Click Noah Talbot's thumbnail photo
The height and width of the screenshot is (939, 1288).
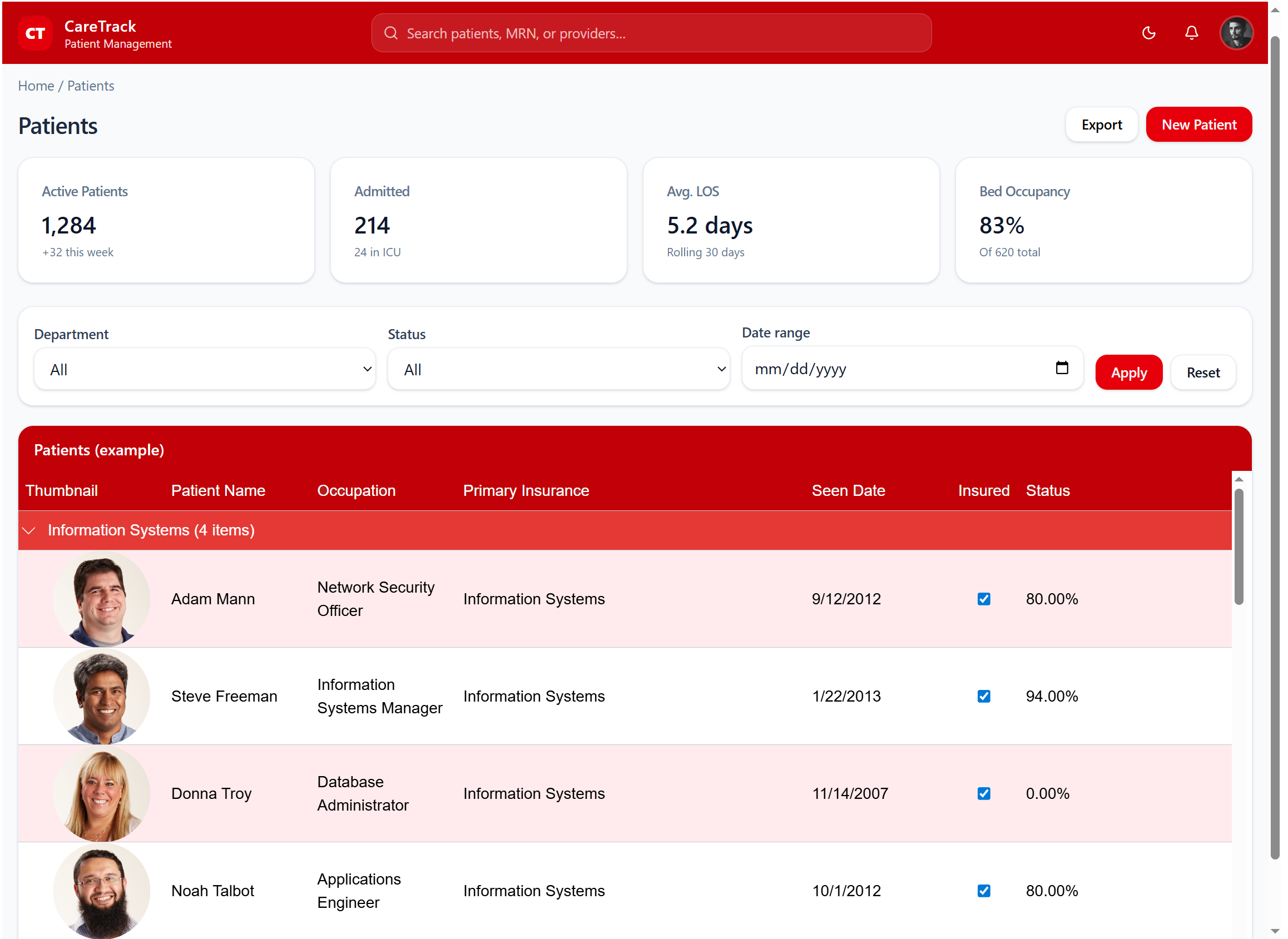101,890
